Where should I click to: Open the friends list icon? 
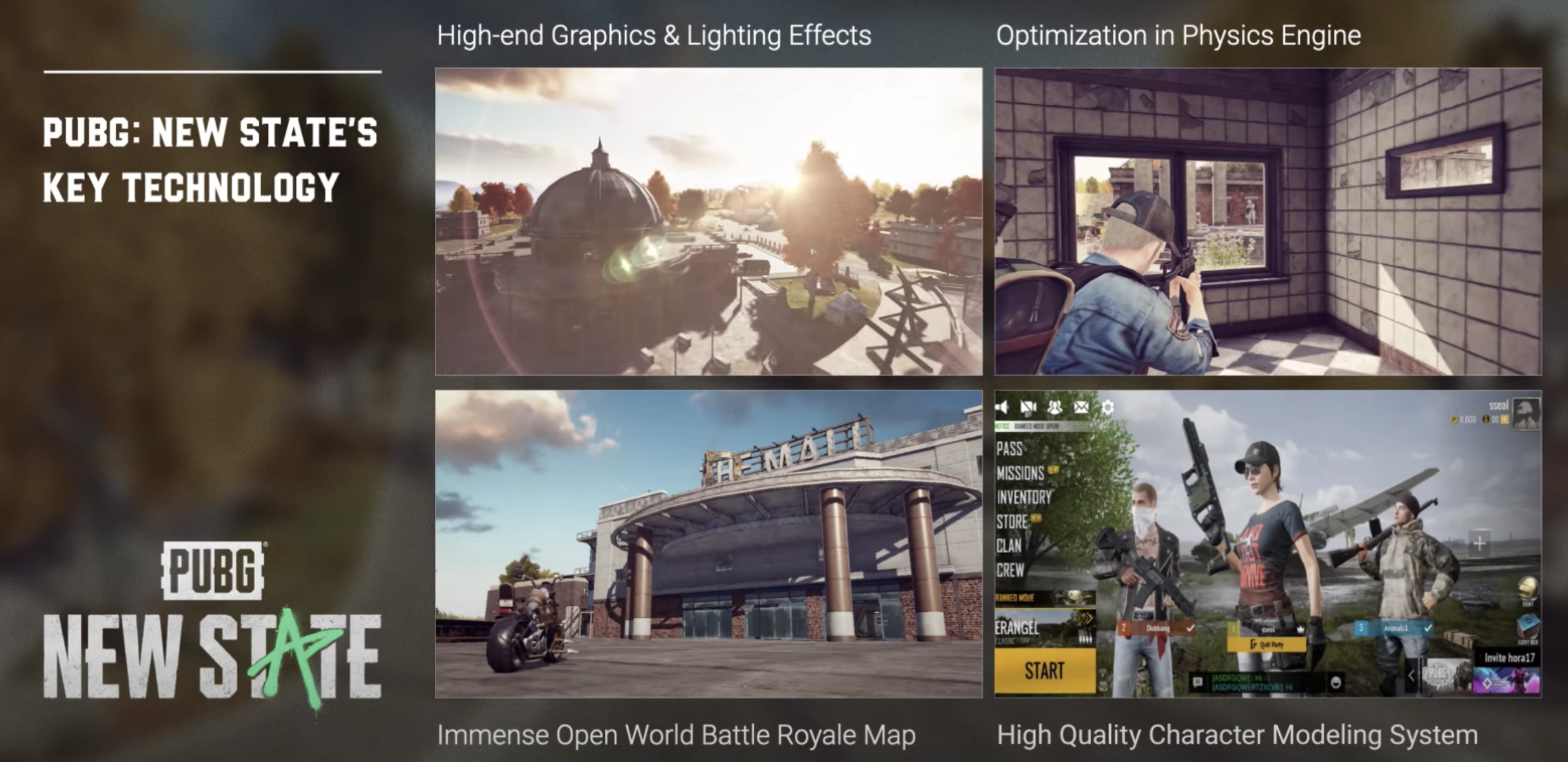1055,407
